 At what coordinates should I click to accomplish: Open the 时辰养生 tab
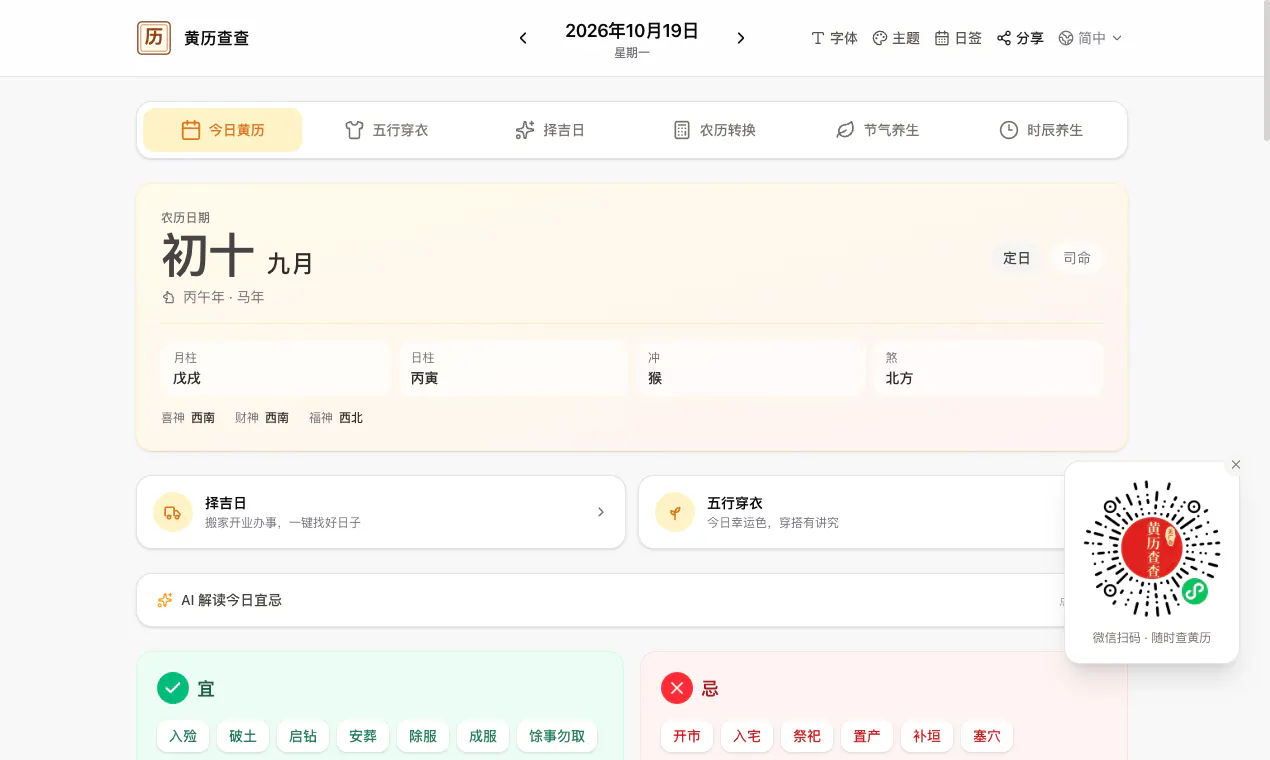(1041, 130)
